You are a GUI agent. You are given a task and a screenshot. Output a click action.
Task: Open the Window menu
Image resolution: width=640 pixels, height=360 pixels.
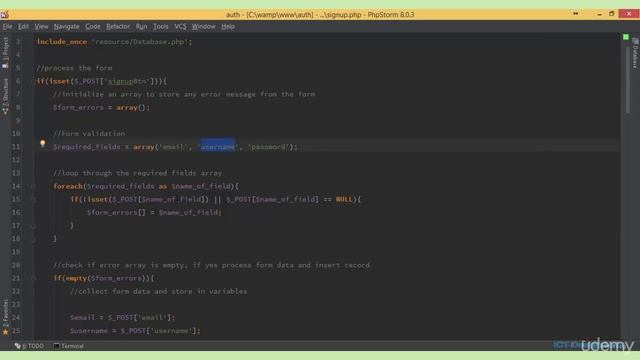click(x=203, y=27)
